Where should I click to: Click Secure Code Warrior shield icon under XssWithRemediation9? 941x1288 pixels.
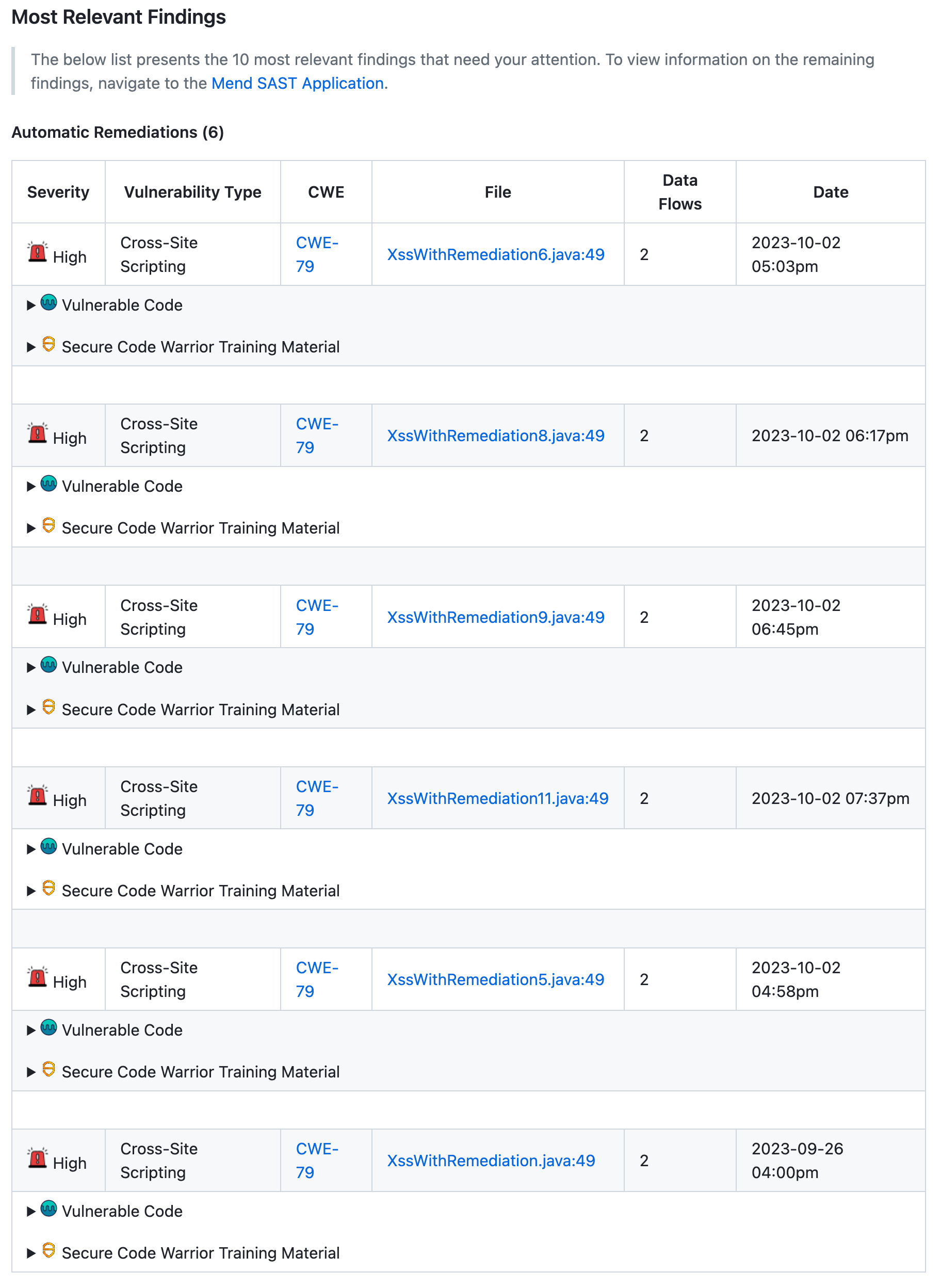click(x=49, y=707)
